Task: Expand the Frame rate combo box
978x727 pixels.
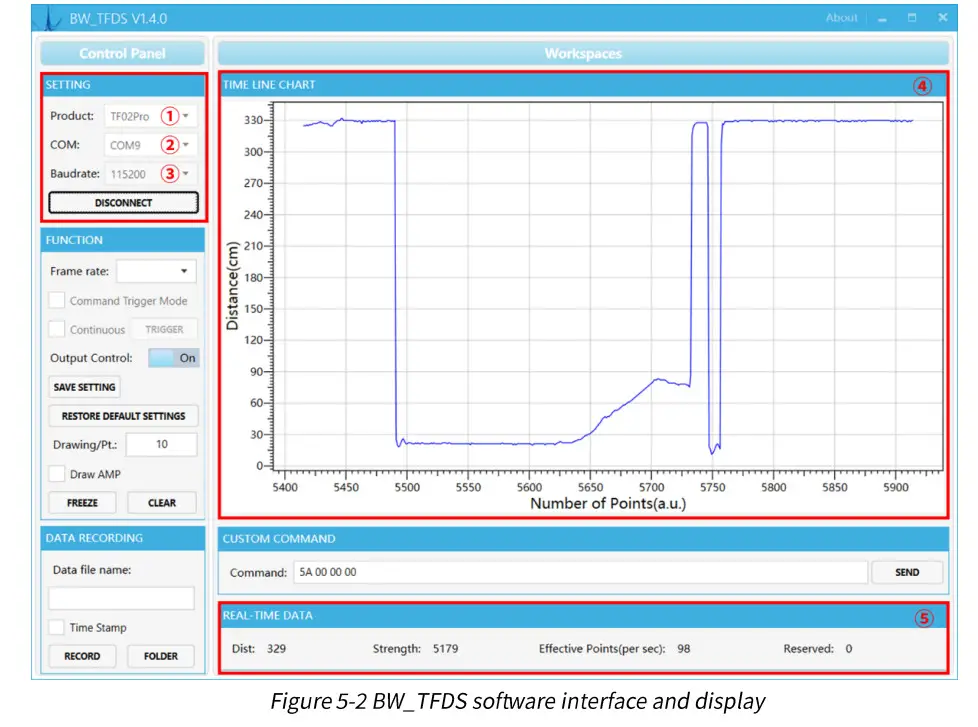Action: pos(157,271)
